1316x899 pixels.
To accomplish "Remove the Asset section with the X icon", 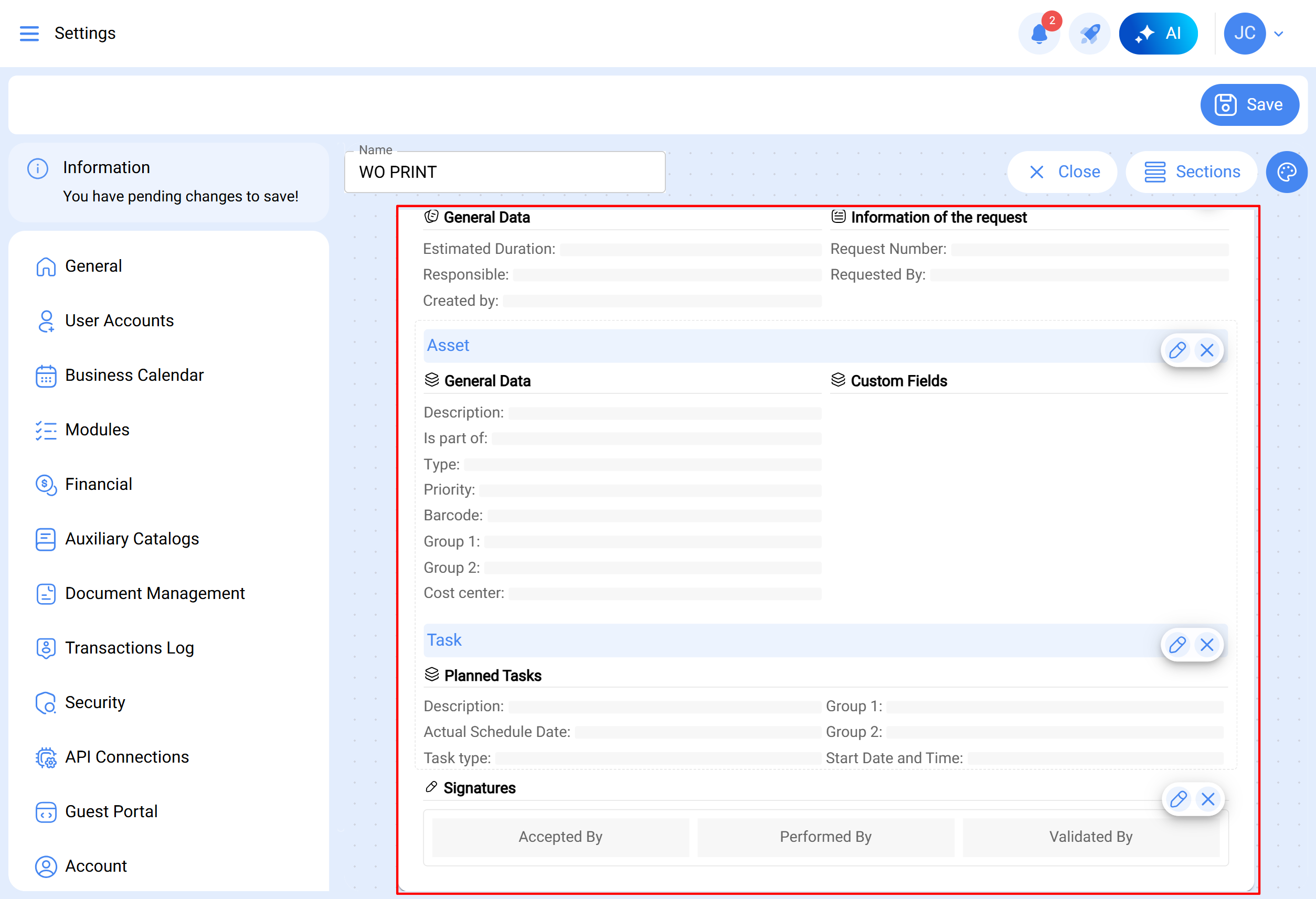I will (x=1207, y=350).
